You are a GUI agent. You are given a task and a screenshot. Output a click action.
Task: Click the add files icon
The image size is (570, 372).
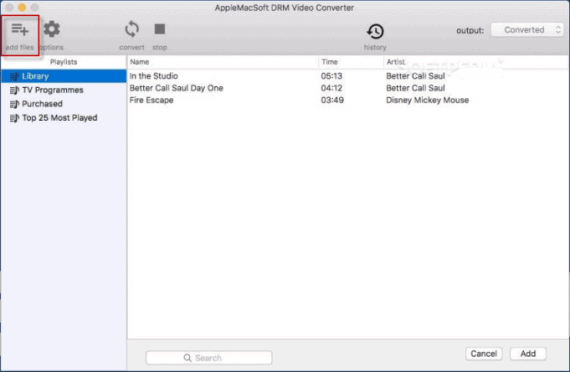coord(20,29)
